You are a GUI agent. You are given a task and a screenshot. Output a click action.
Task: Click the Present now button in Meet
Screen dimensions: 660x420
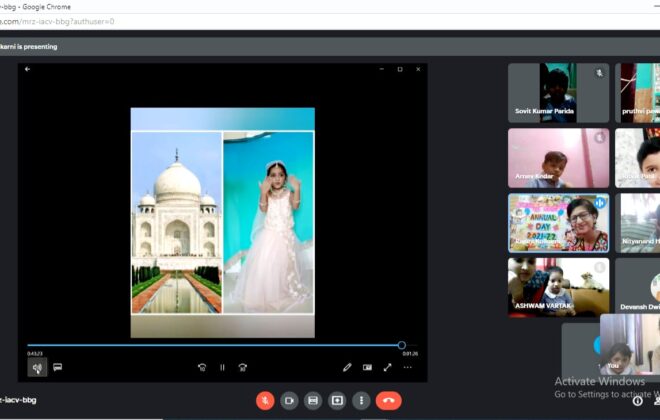point(337,401)
